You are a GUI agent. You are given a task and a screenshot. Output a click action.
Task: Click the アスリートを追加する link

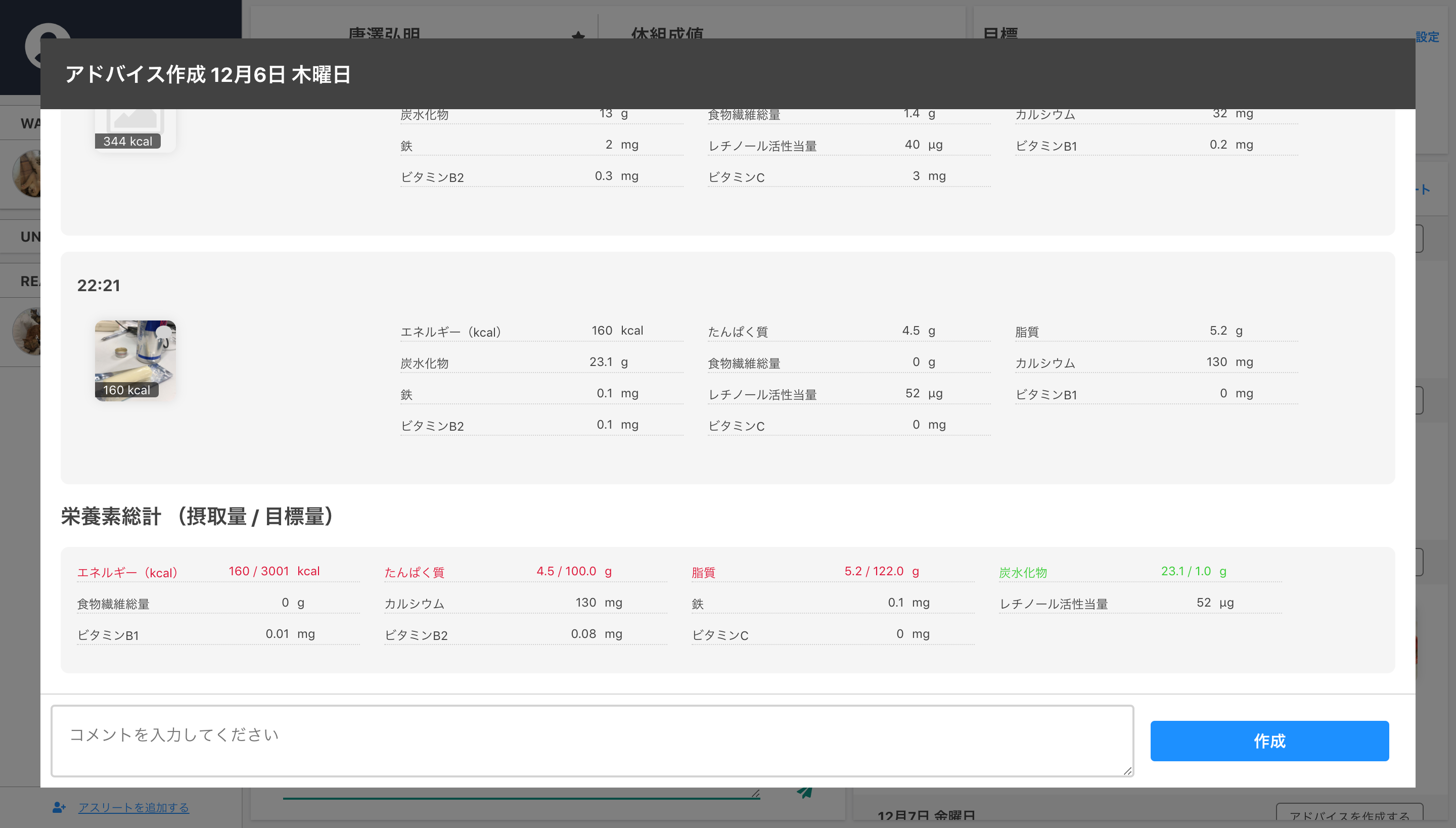(133, 807)
